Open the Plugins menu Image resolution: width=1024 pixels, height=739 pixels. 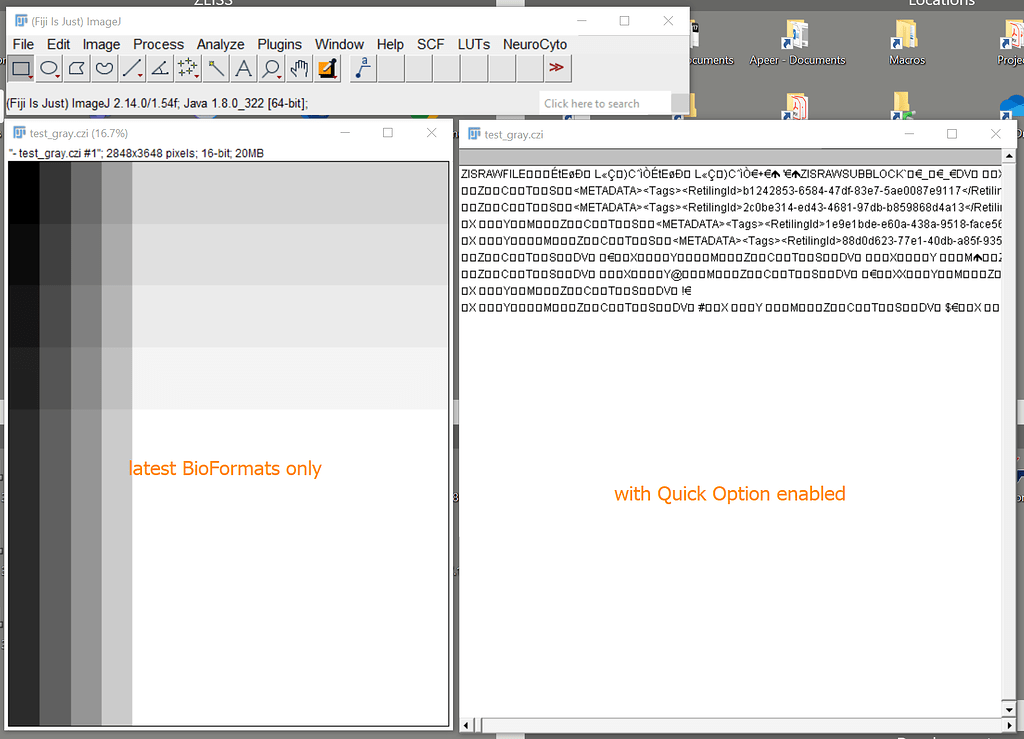pos(279,44)
